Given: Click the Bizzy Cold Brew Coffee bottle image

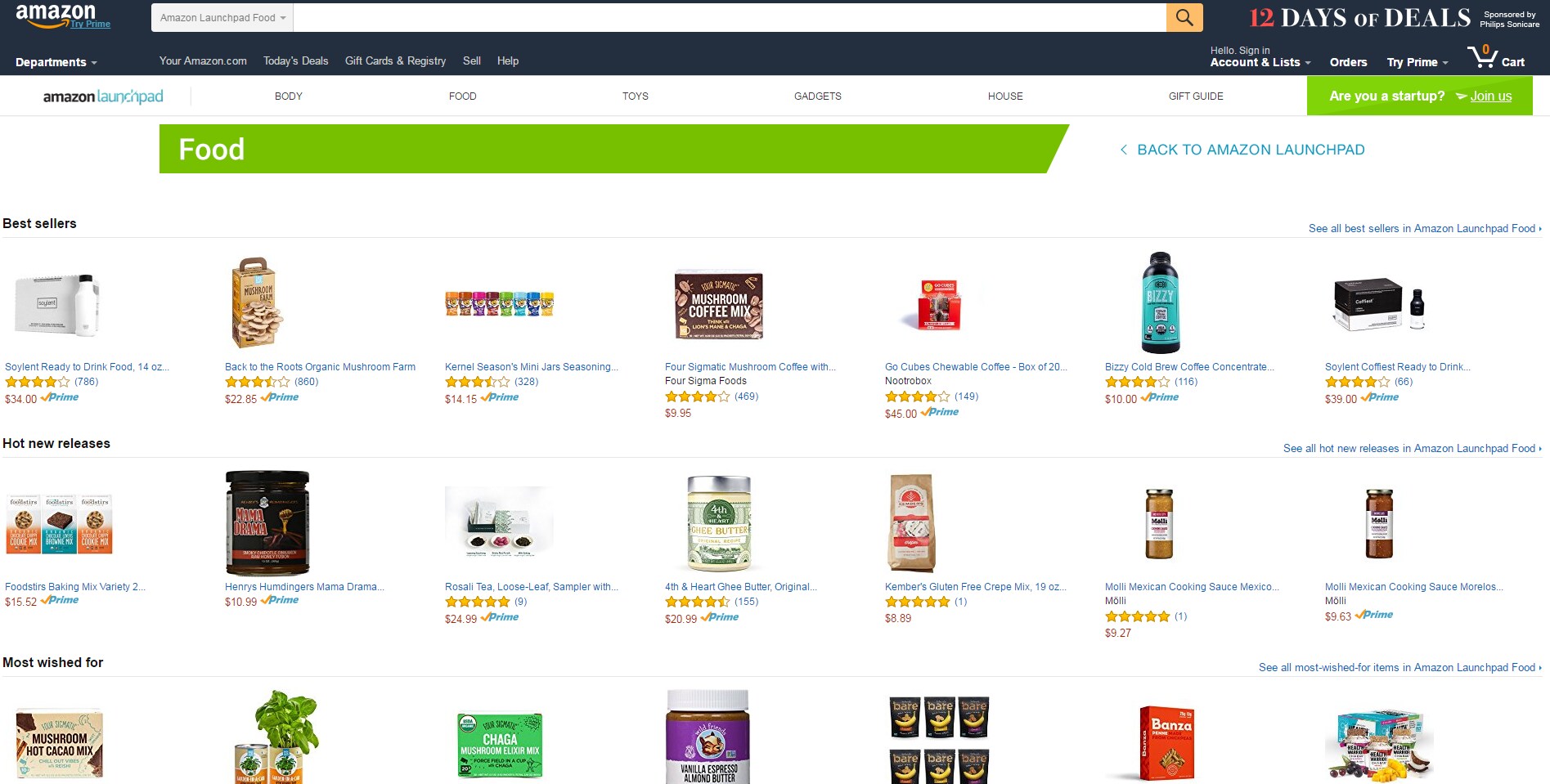Looking at the screenshot, I should [1160, 302].
